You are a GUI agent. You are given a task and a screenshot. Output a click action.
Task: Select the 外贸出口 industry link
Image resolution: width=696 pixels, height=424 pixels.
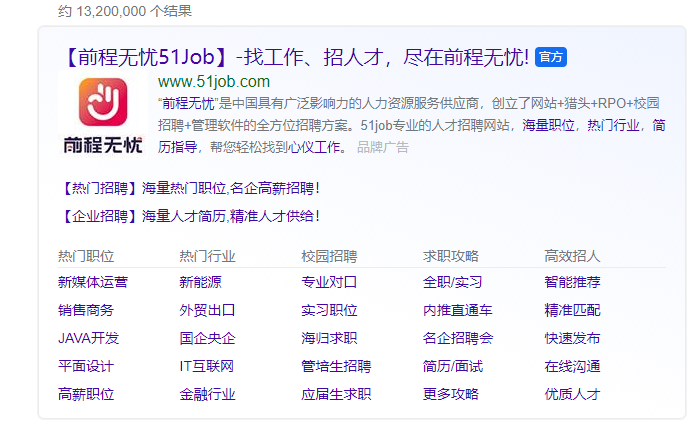(207, 310)
